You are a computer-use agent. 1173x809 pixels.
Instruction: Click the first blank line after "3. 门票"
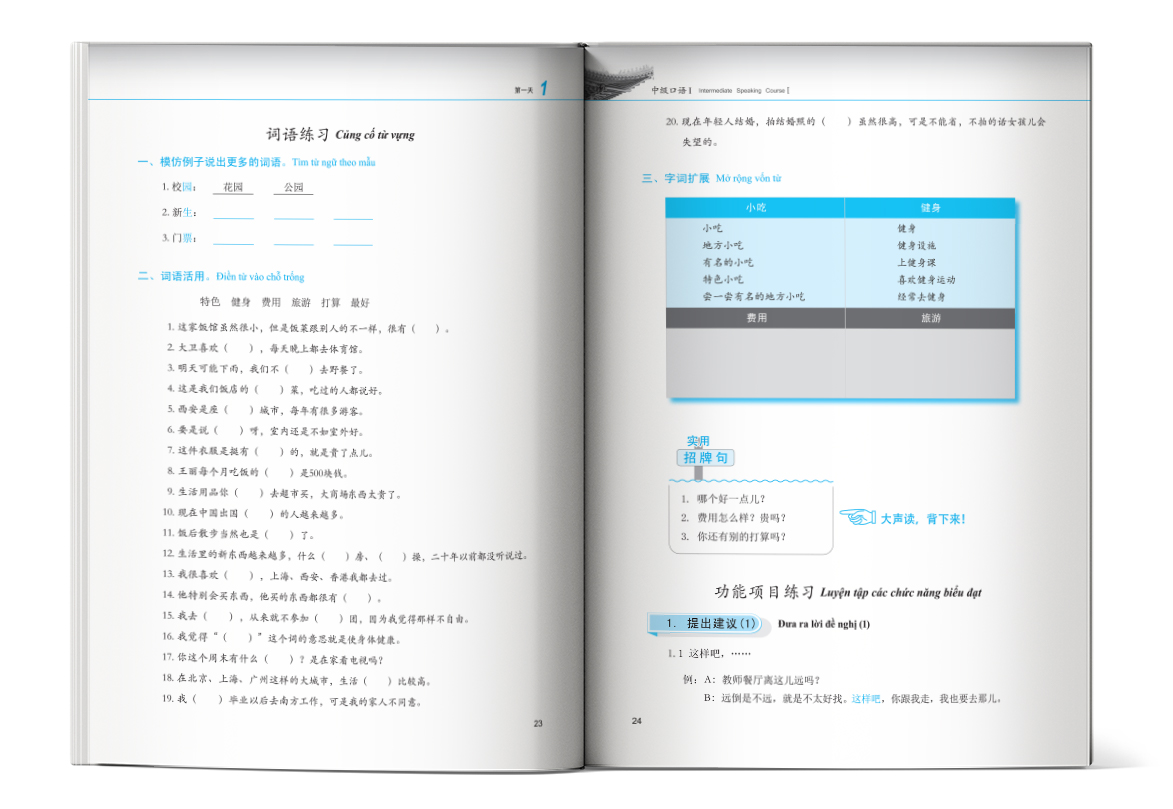coord(233,243)
